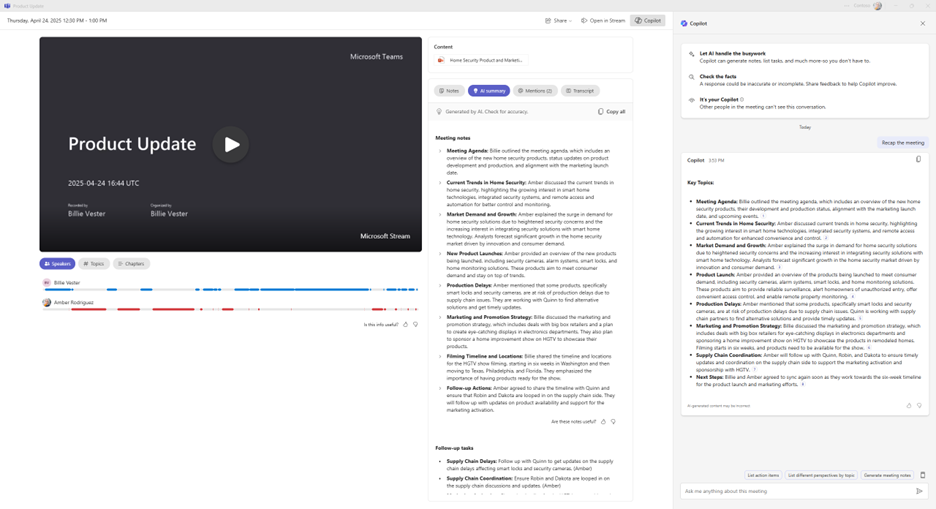The image size is (936, 509).
Task: Thumbs up the Copilot response
Action: point(909,406)
